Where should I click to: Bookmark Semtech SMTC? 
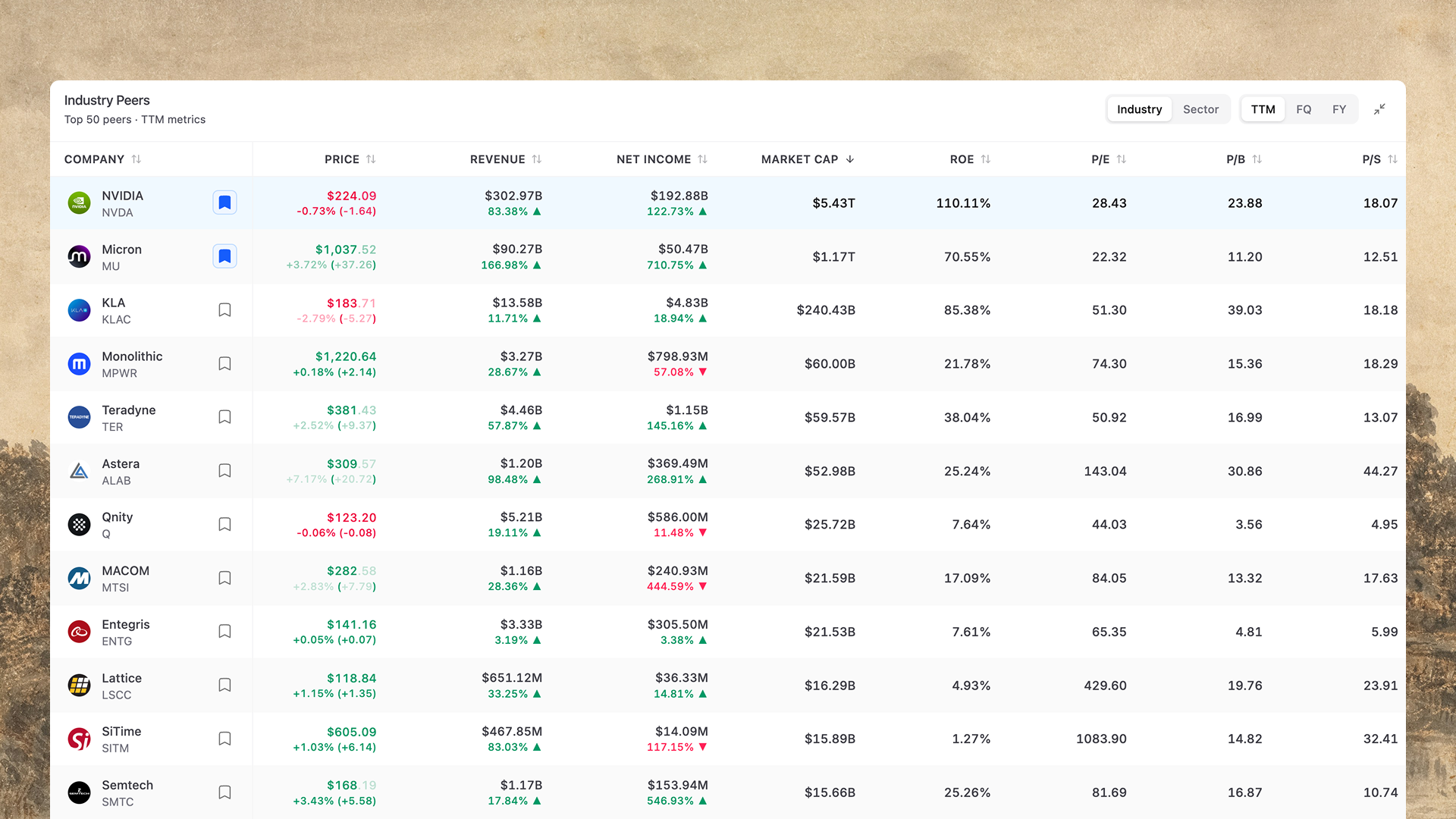coord(224,792)
